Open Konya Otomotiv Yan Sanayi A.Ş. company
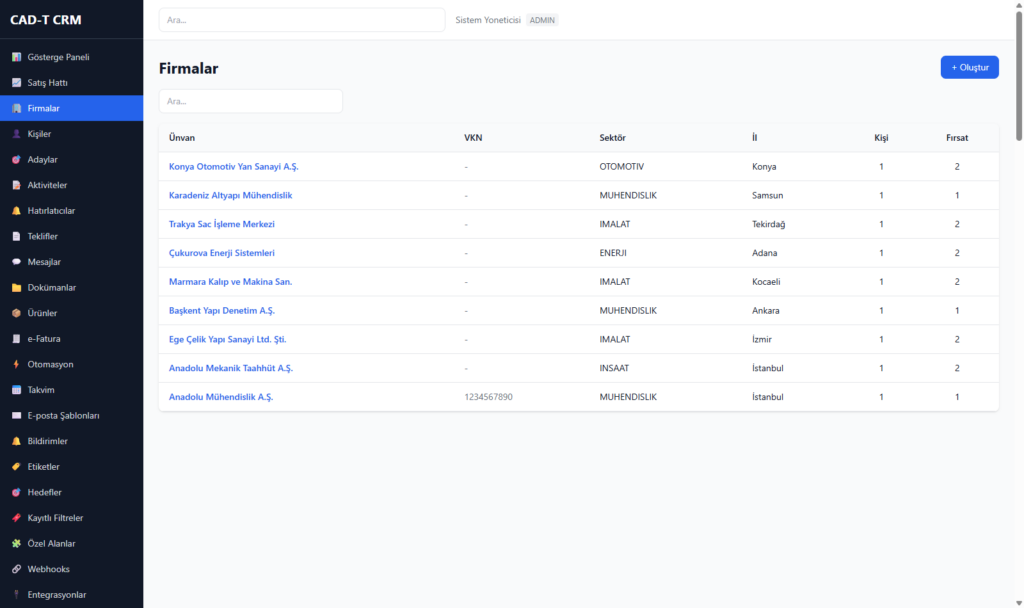Image resolution: width=1024 pixels, height=608 pixels. point(234,167)
